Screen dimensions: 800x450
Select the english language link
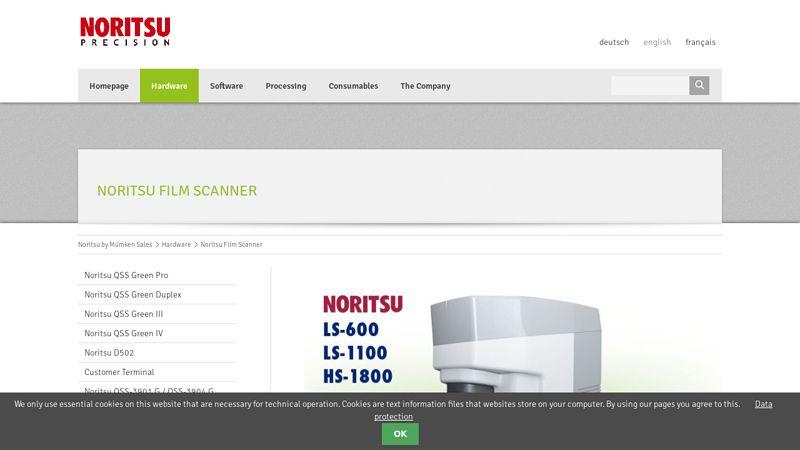click(657, 42)
